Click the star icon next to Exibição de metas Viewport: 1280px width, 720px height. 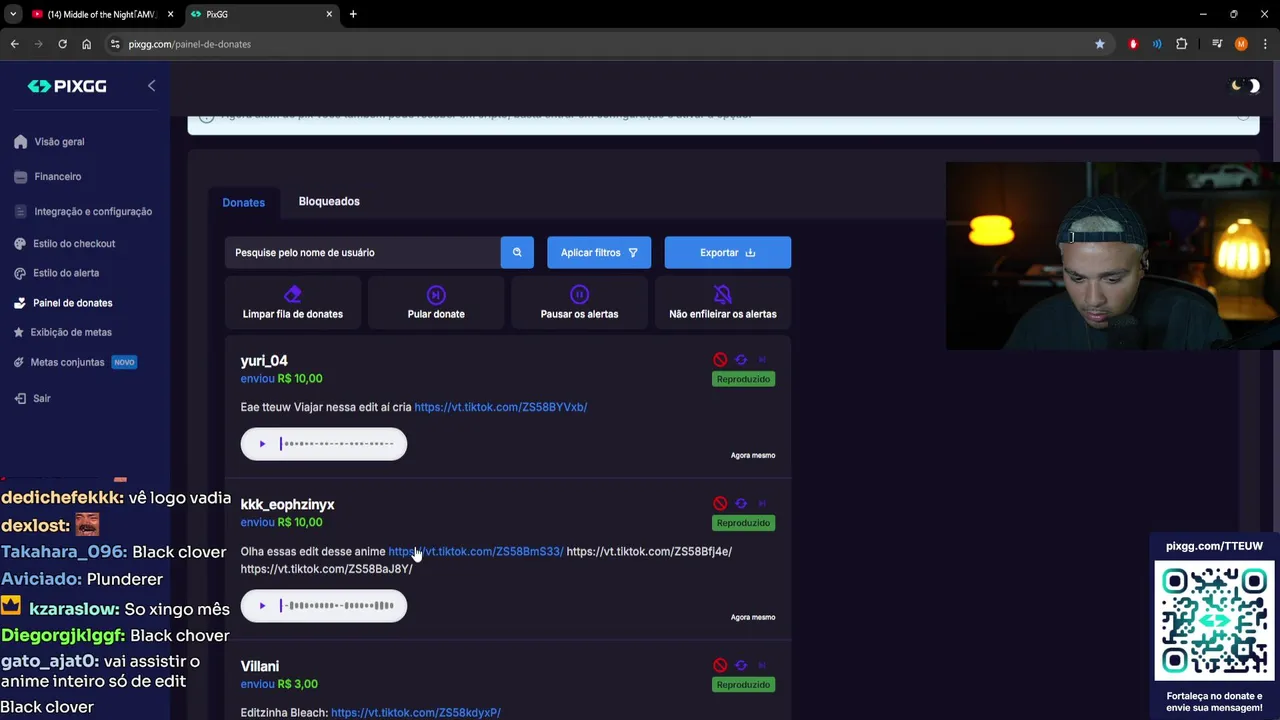click(20, 332)
